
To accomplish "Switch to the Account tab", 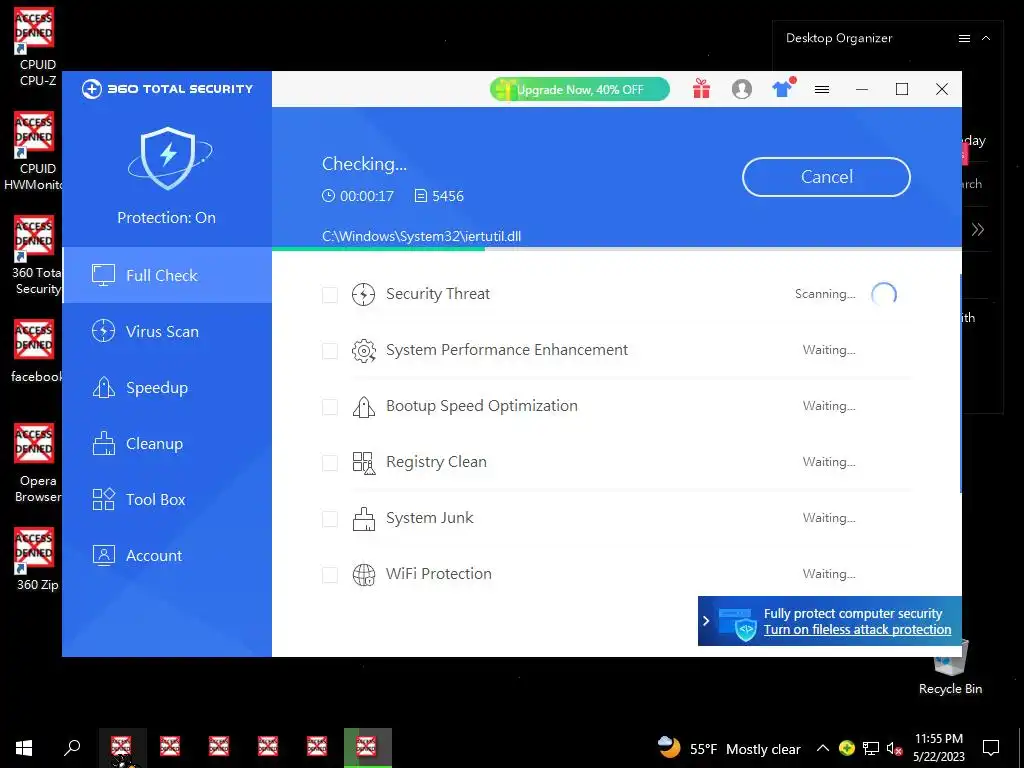I will (x=167, y=556).
